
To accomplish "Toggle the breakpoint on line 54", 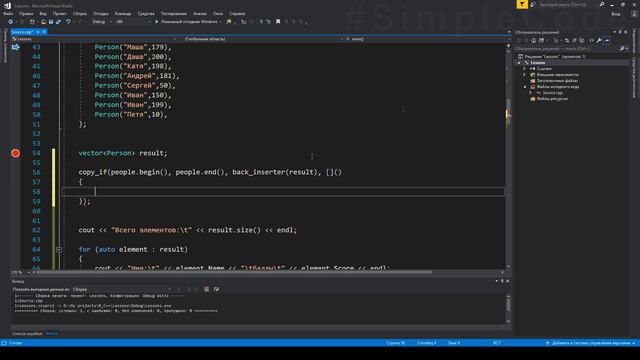I will (x=16, y=153).
